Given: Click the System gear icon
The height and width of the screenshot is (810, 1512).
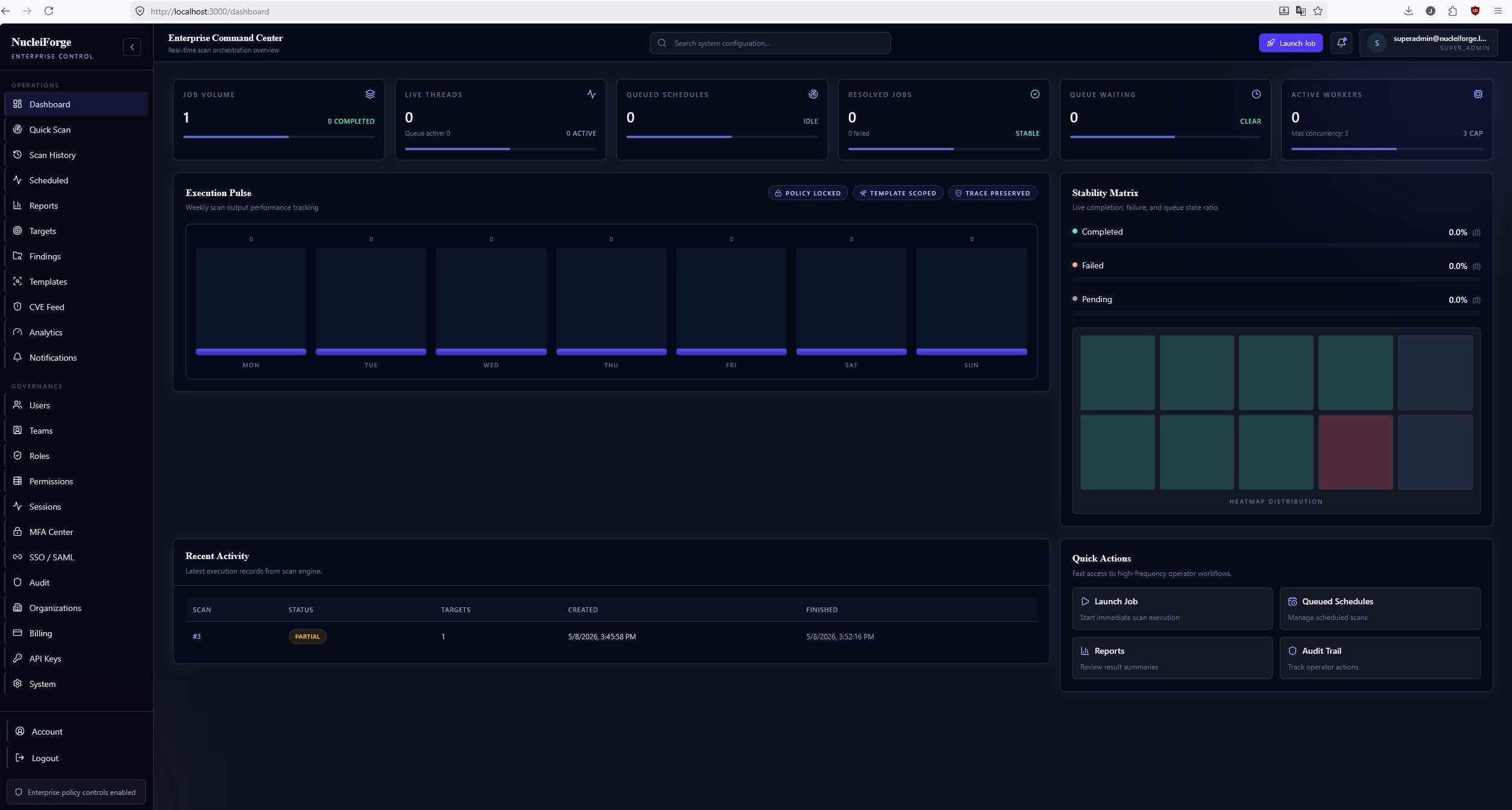Looking at the screenshot, I should [x=17, y=683].
